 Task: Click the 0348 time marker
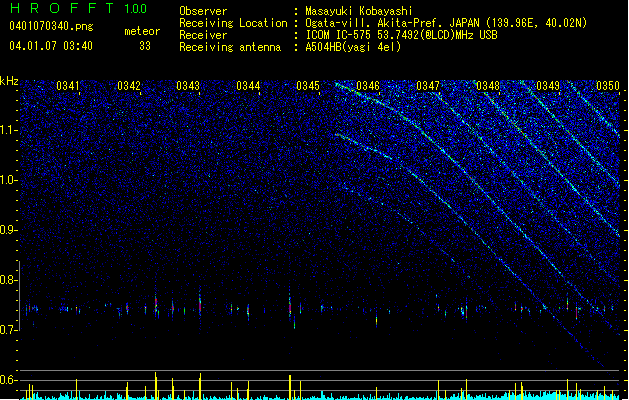tap(488, 86)
